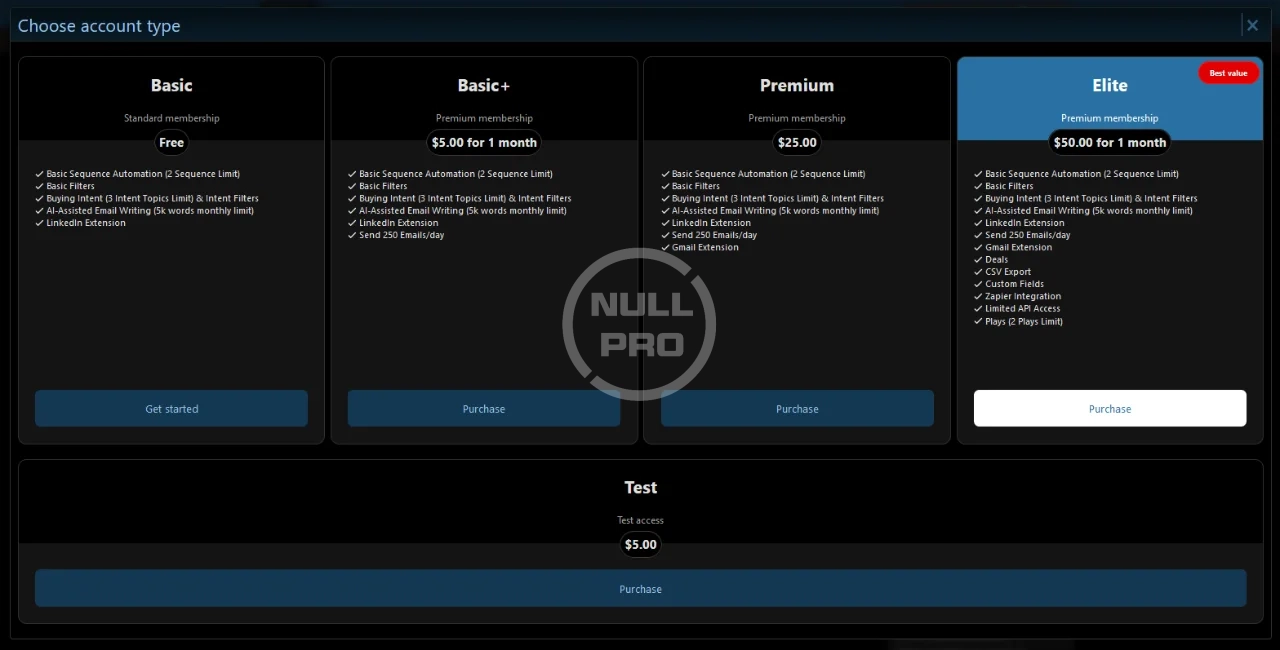
Task: Click the checkmark icon next to CSV Export
Action: 978,272
